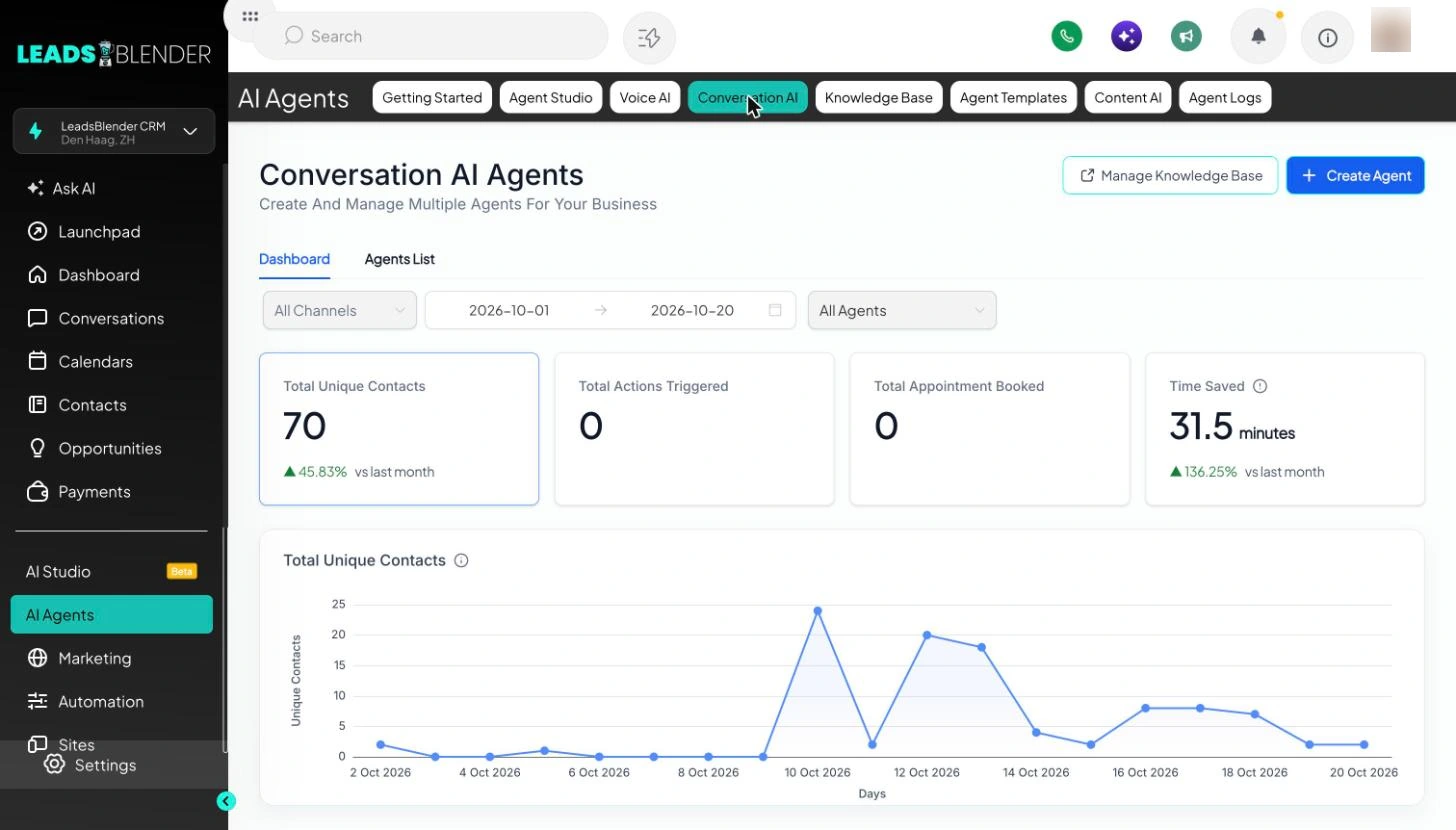
Task: Open AI Studio beta in sidebar
Action: click(x=112, y=572)
